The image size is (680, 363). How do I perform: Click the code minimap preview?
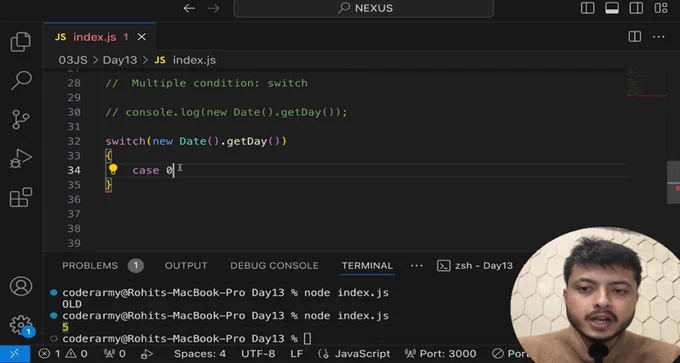[x=646, y=82]
